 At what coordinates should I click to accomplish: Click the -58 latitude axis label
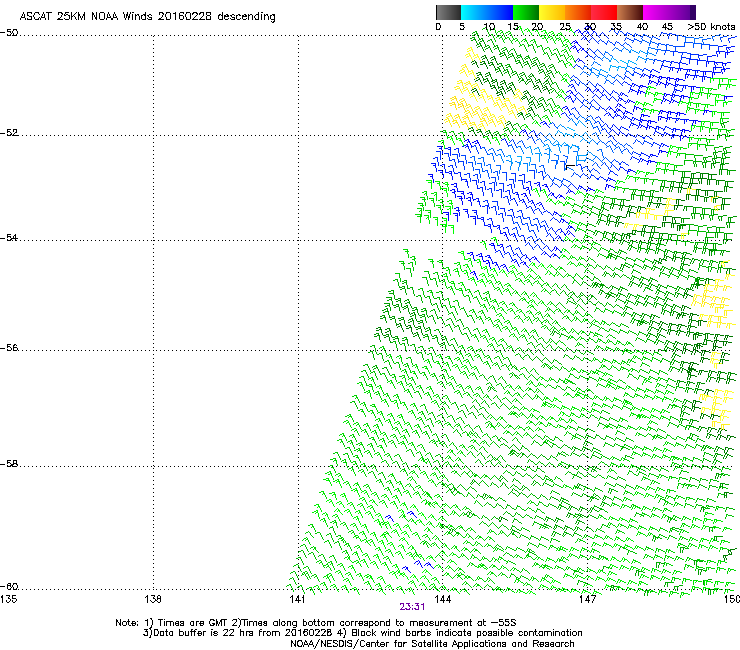click(x=9, y=464)
